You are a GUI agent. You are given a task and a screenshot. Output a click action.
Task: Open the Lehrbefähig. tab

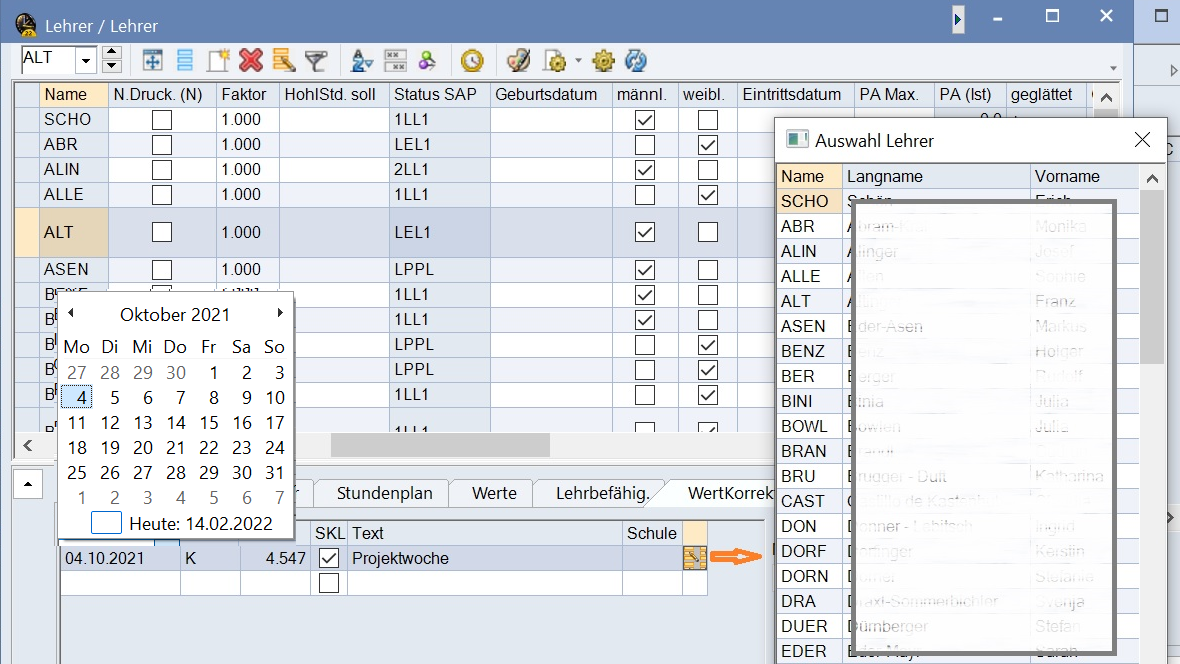(x=602, y=493)
